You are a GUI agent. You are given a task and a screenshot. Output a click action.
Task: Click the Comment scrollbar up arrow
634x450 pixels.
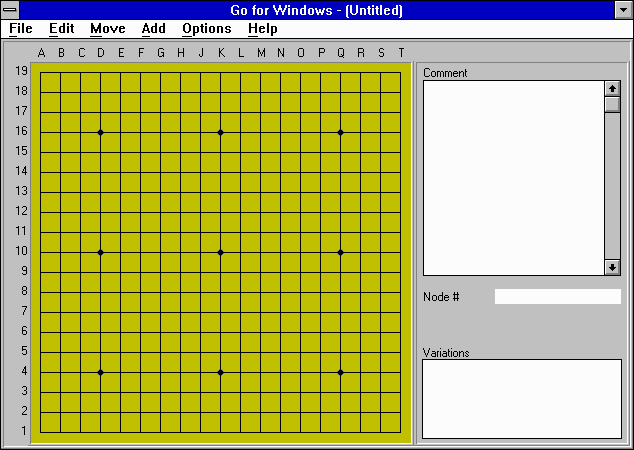tap(613, 89)
